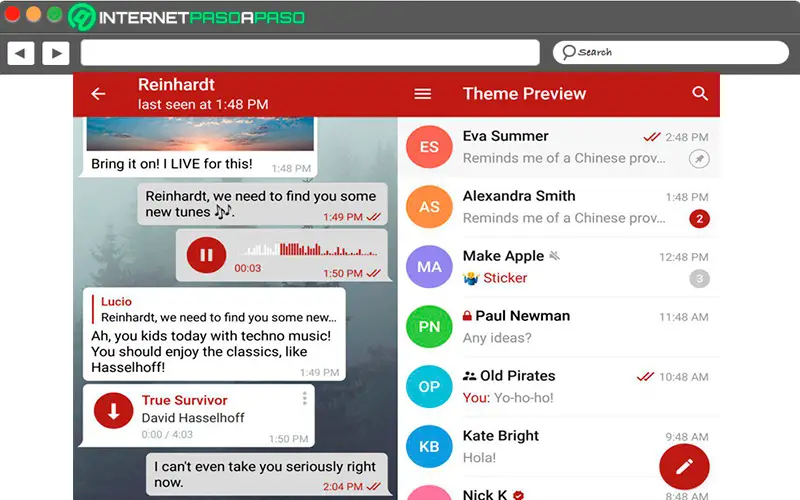
Task: Open Paul Newman's PN avatar
Action: 429,327
